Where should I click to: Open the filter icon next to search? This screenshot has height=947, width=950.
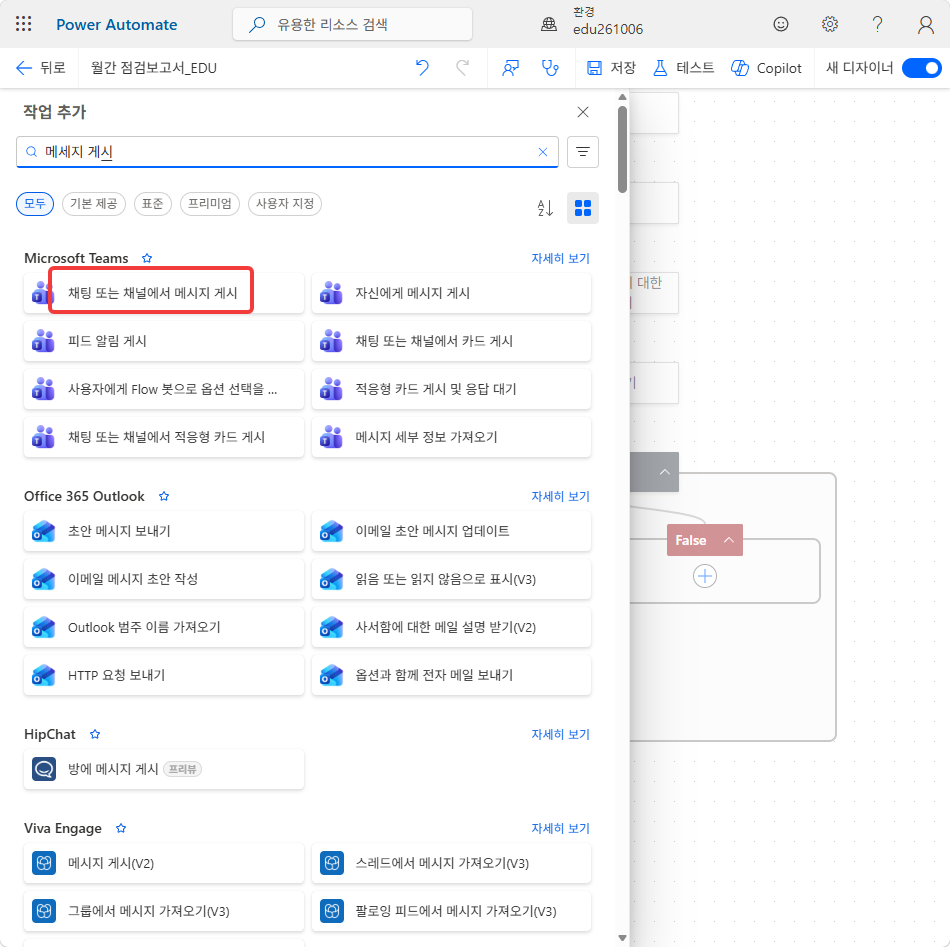[583, 152]
